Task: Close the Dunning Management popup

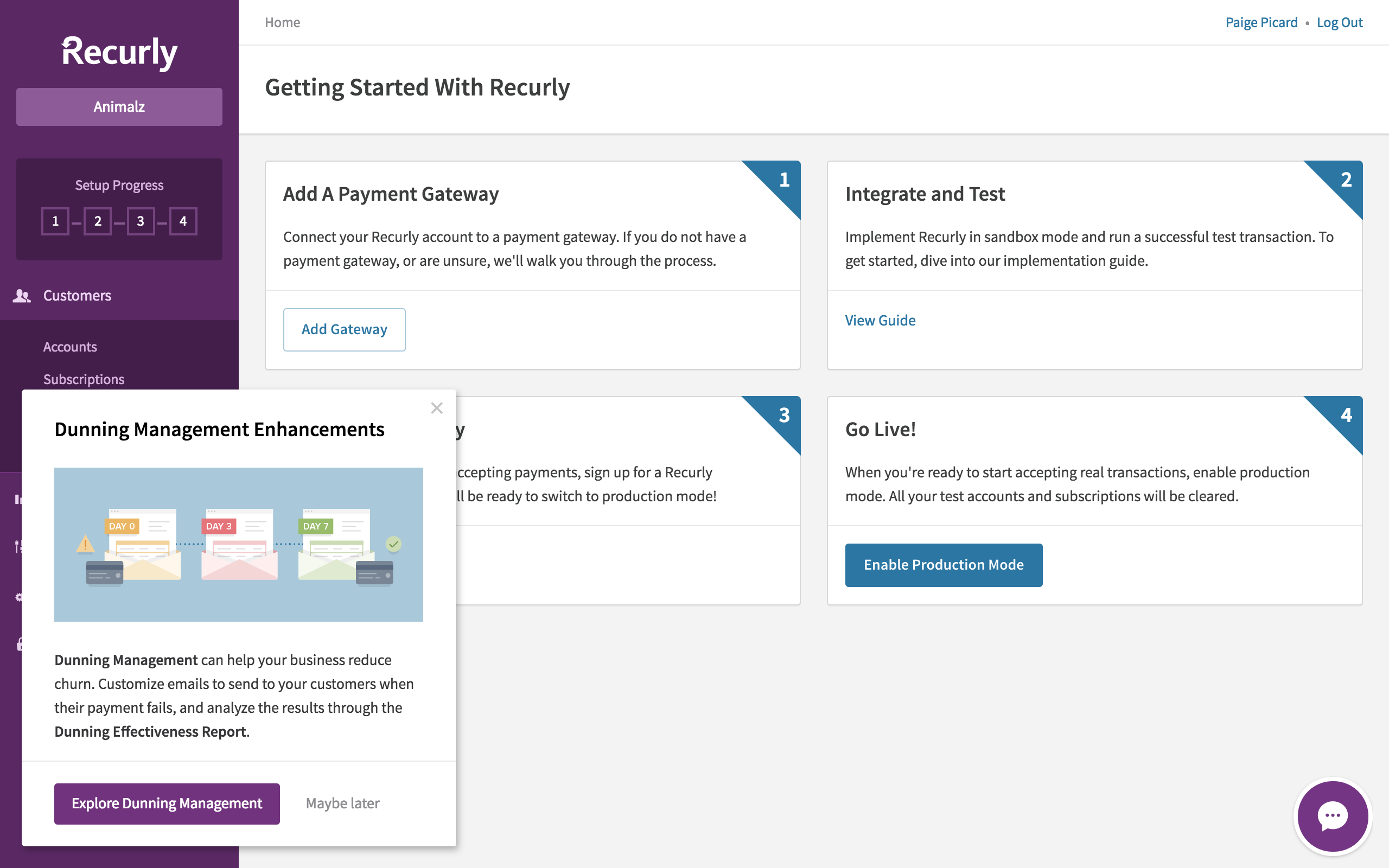Action: pyautogui.click(x=437, y=408)
